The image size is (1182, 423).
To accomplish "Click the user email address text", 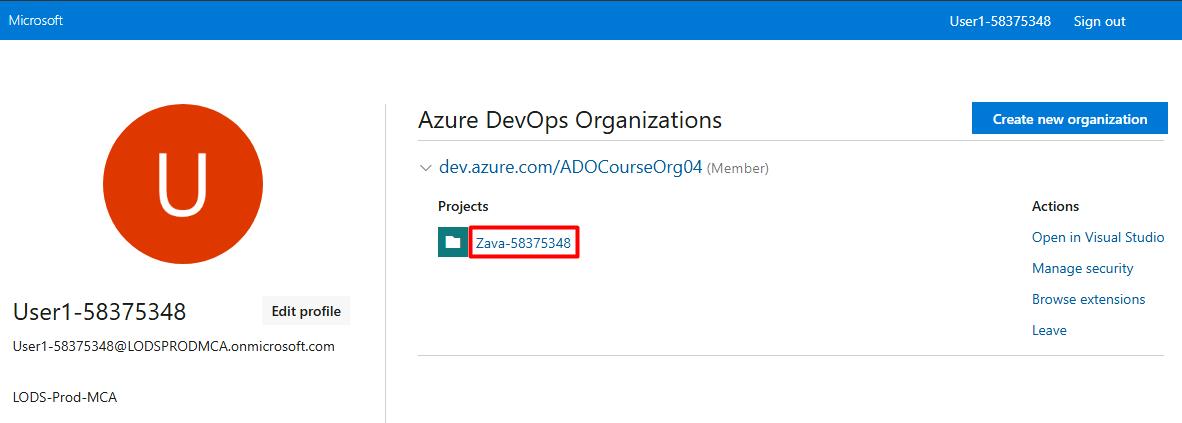I will 173,347.
